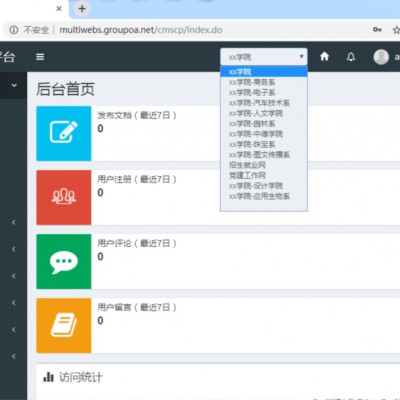The image size is (400, 400).
Task: Click 用户注册（最近7日）label
Action: [x=137, y=179]
